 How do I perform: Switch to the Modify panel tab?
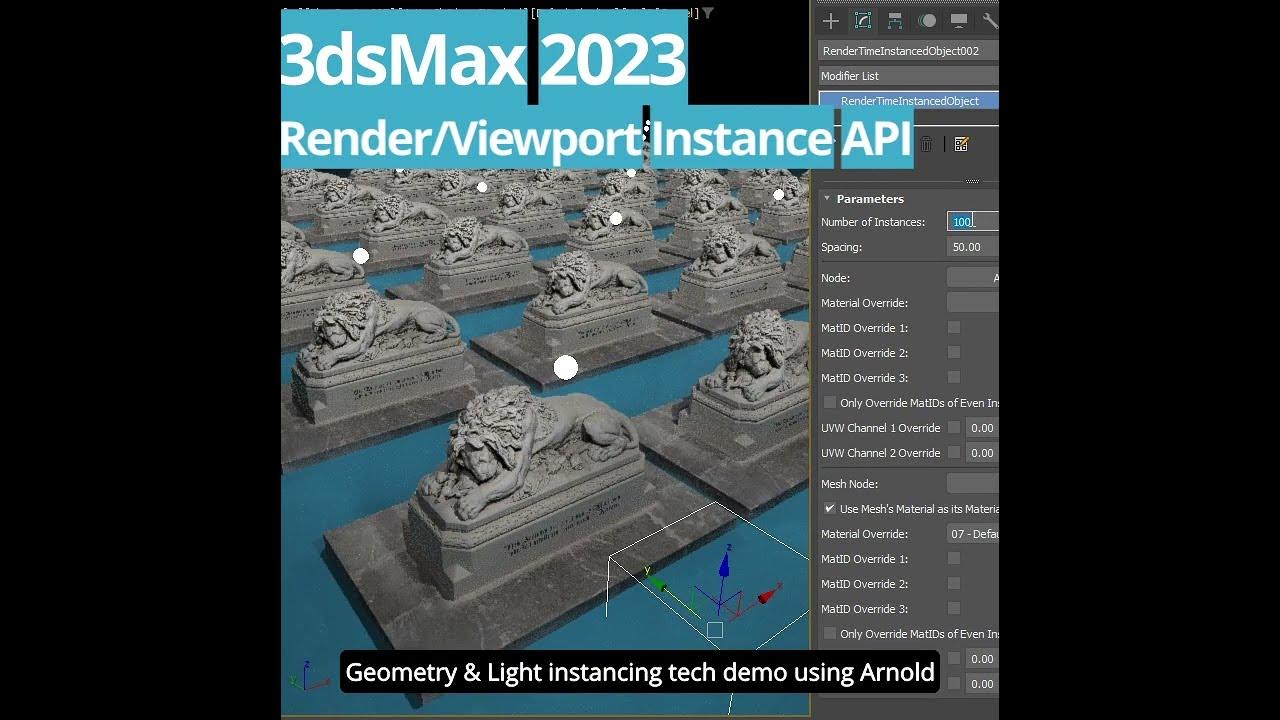[x=862, y=20]
